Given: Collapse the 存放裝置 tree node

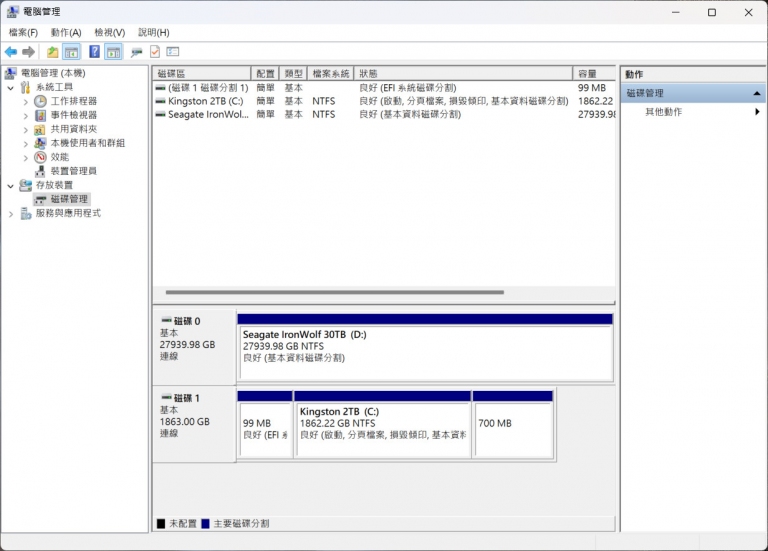Looking at the screenshot, I should [11, 186].
